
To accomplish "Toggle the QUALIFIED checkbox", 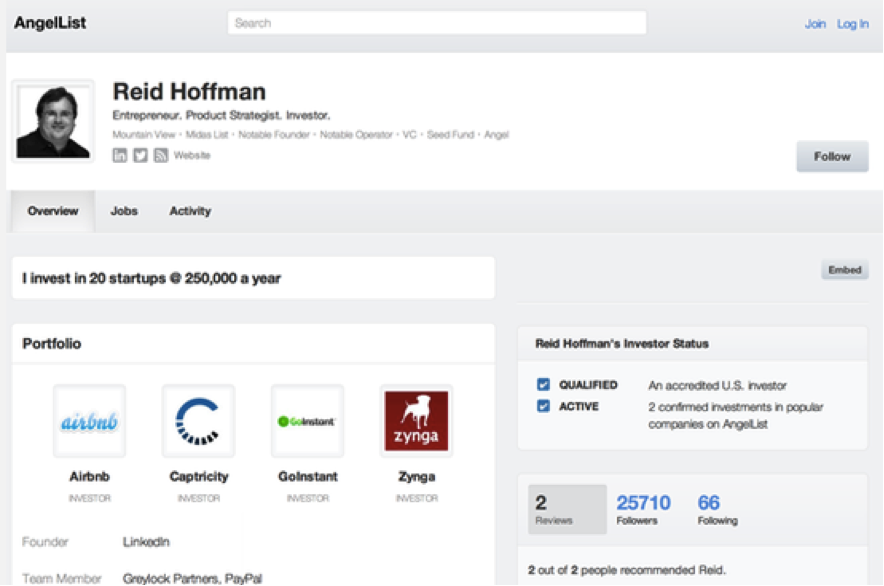I will (543, 385).
